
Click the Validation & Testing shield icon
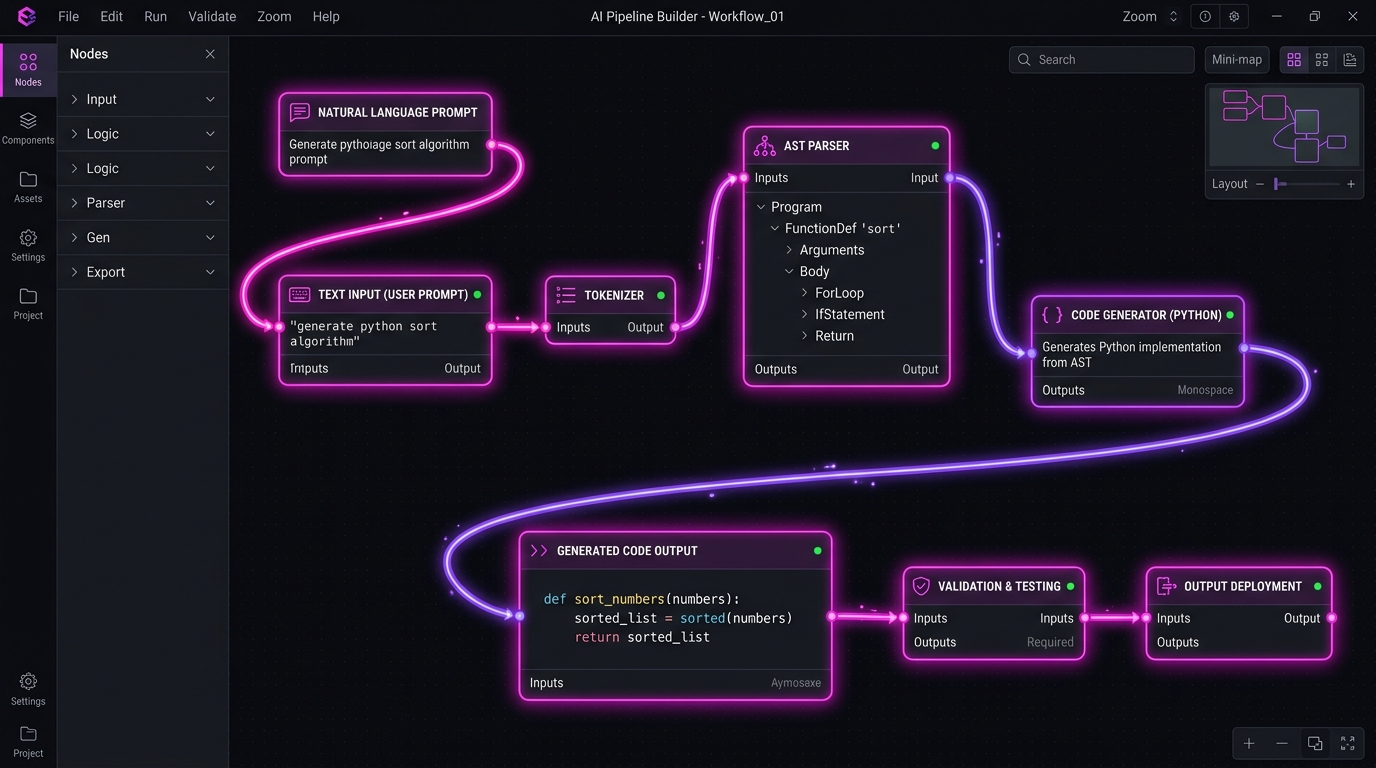coord(922,586)
